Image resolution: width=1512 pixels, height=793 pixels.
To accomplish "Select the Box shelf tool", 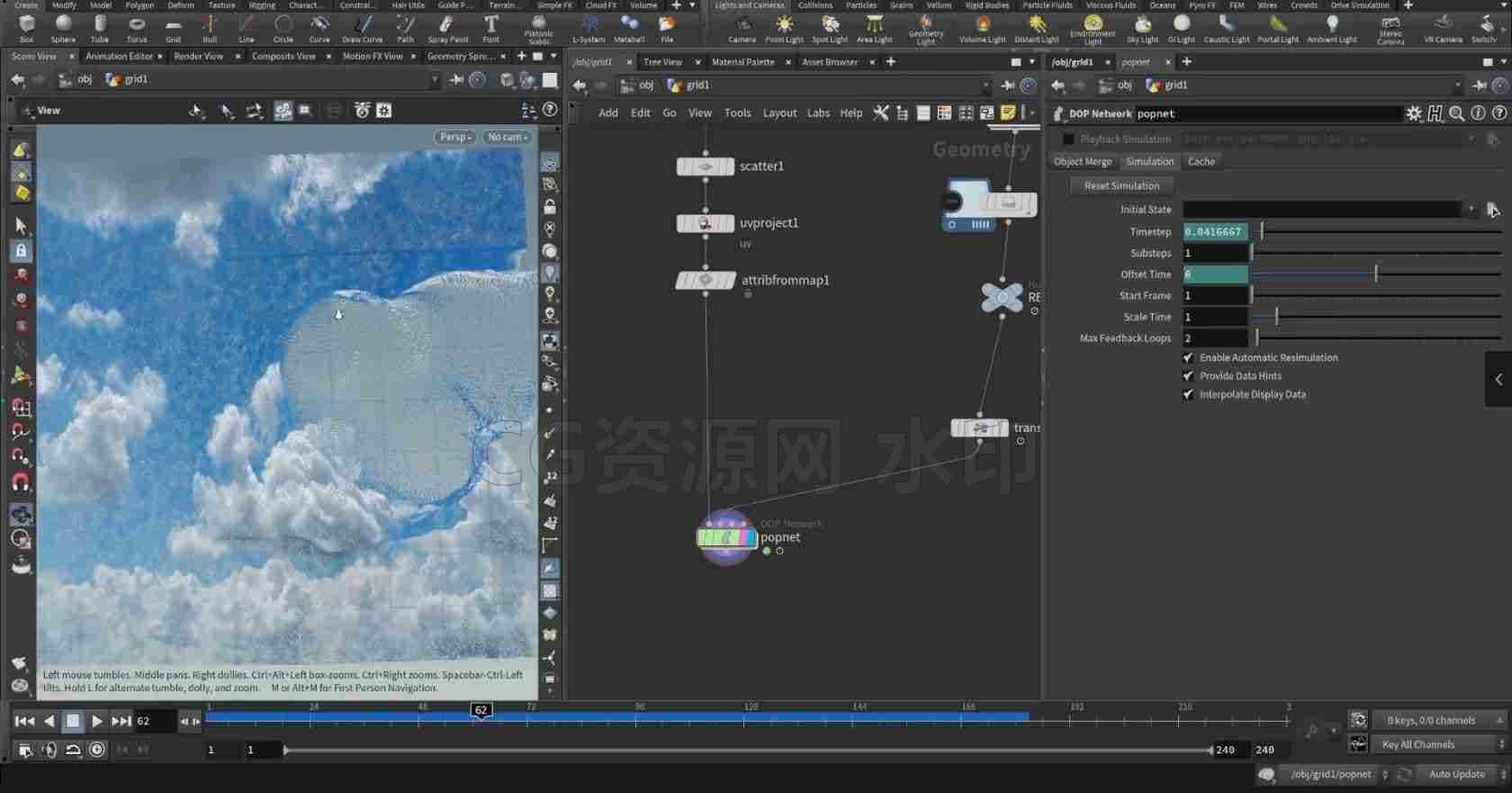I will [26, 28].
